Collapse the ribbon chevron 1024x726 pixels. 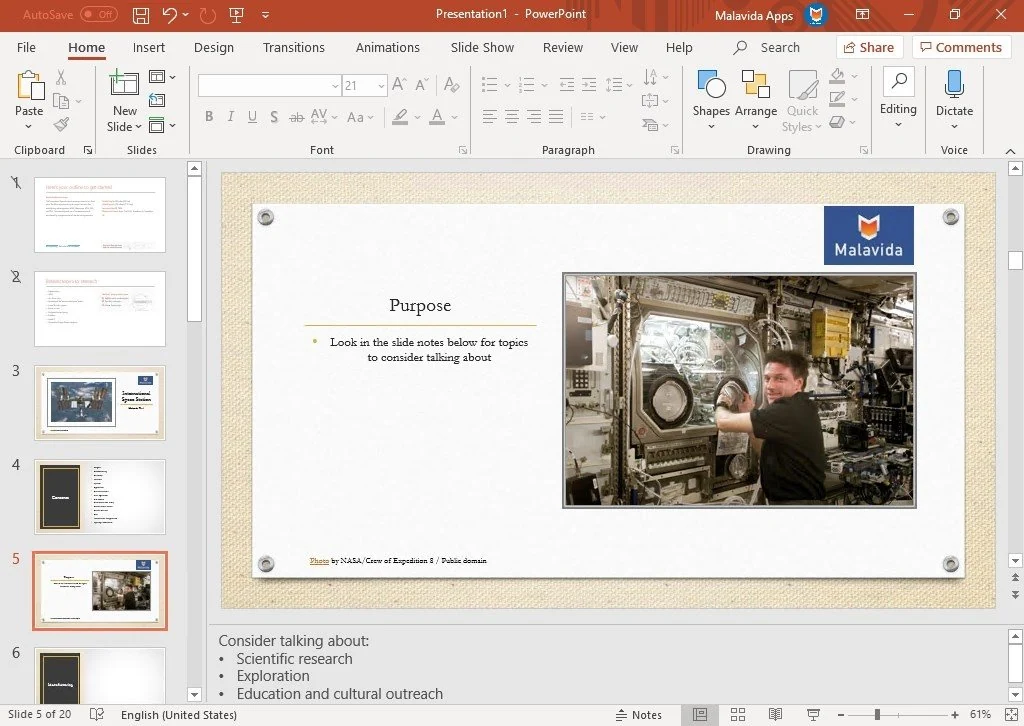point(1010,151)
